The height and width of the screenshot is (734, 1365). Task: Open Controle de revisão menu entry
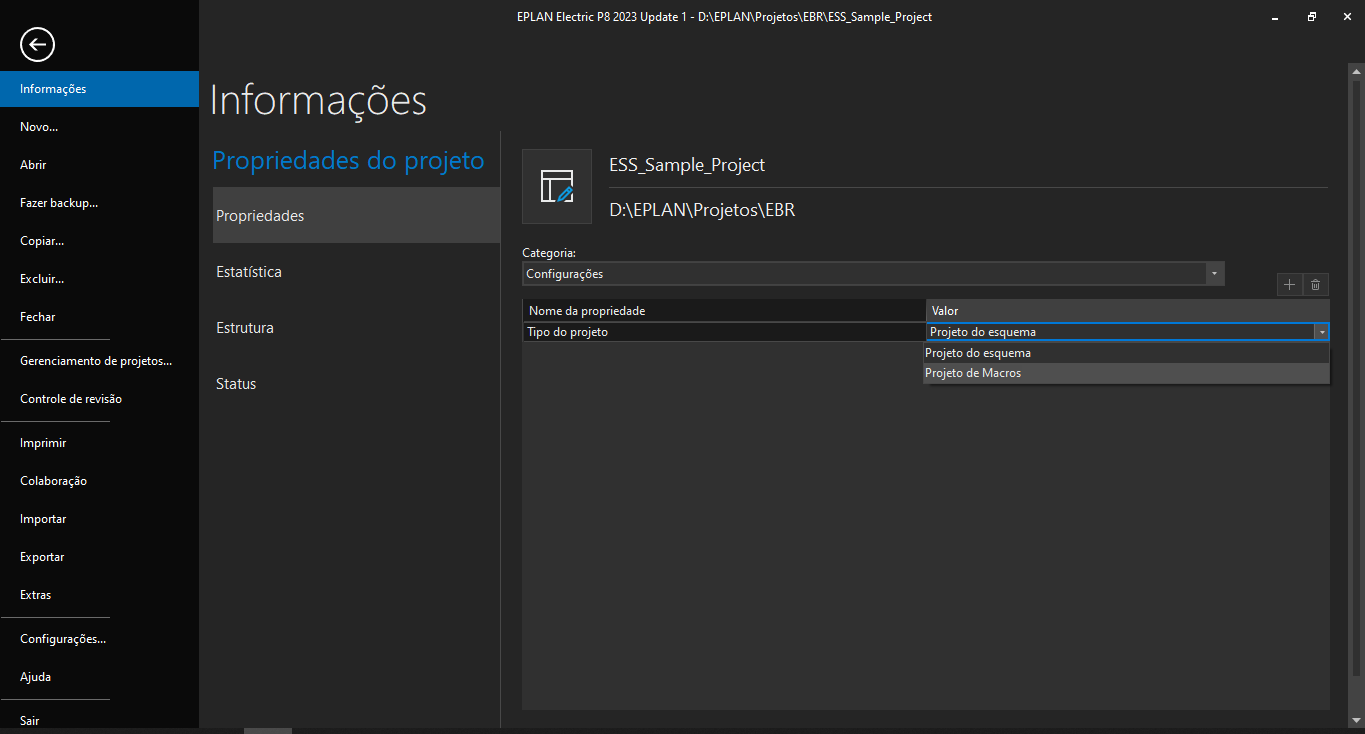(x=71, y=399)
